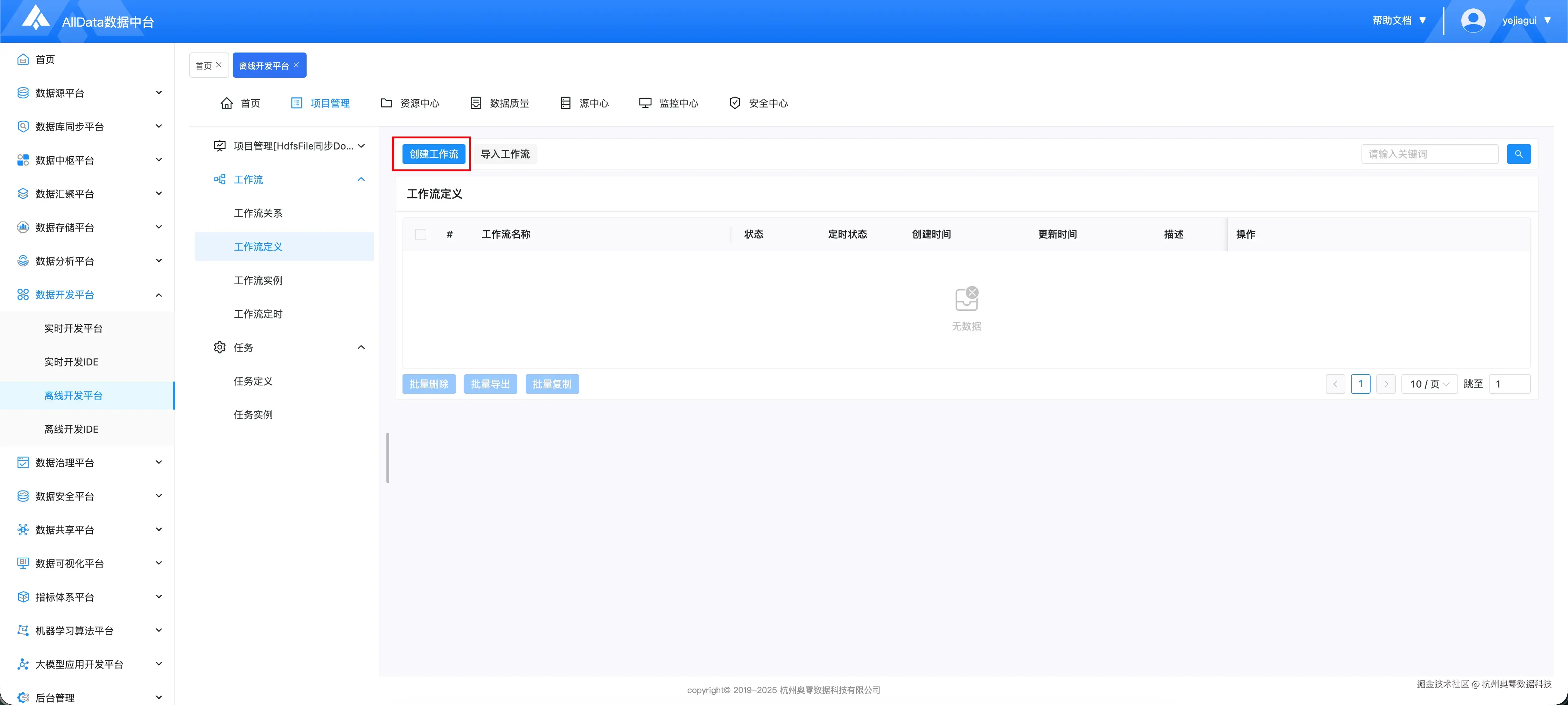The image size is (1568, 705).
Task: Click the 导入工作流 button
Action: [x=505, y=154]
